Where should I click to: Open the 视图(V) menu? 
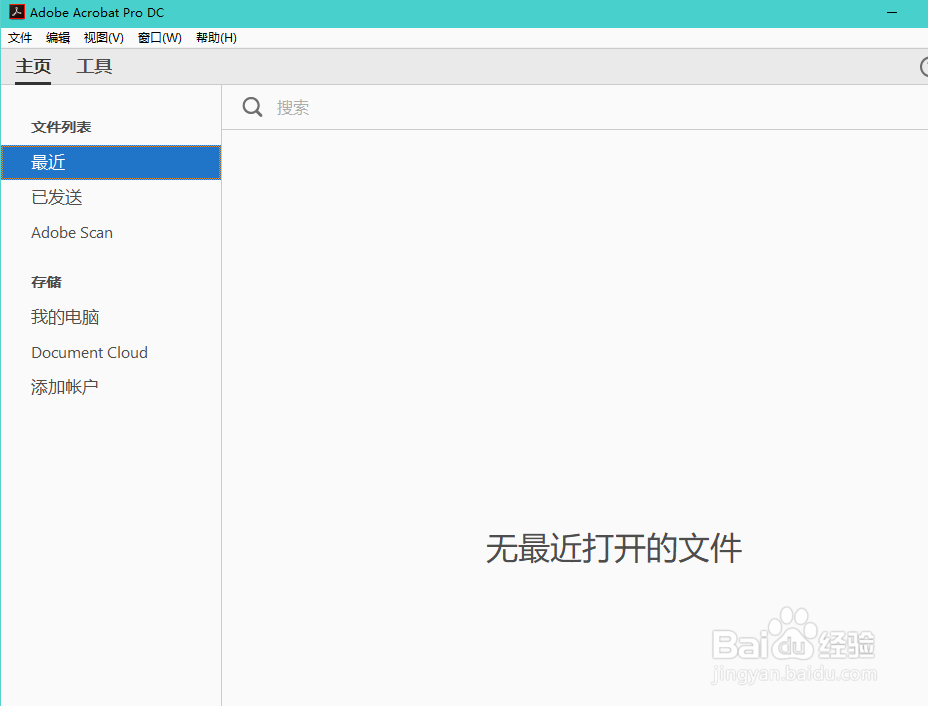point(104,38)
